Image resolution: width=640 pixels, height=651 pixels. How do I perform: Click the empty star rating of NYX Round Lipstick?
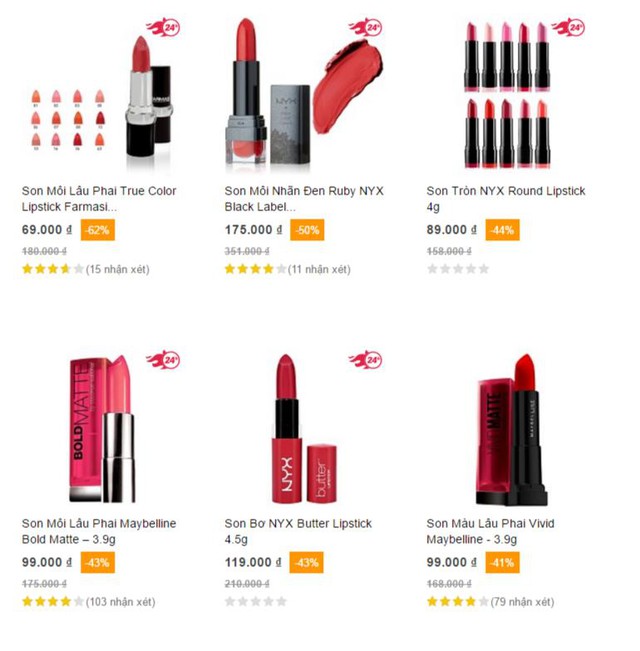458,269
